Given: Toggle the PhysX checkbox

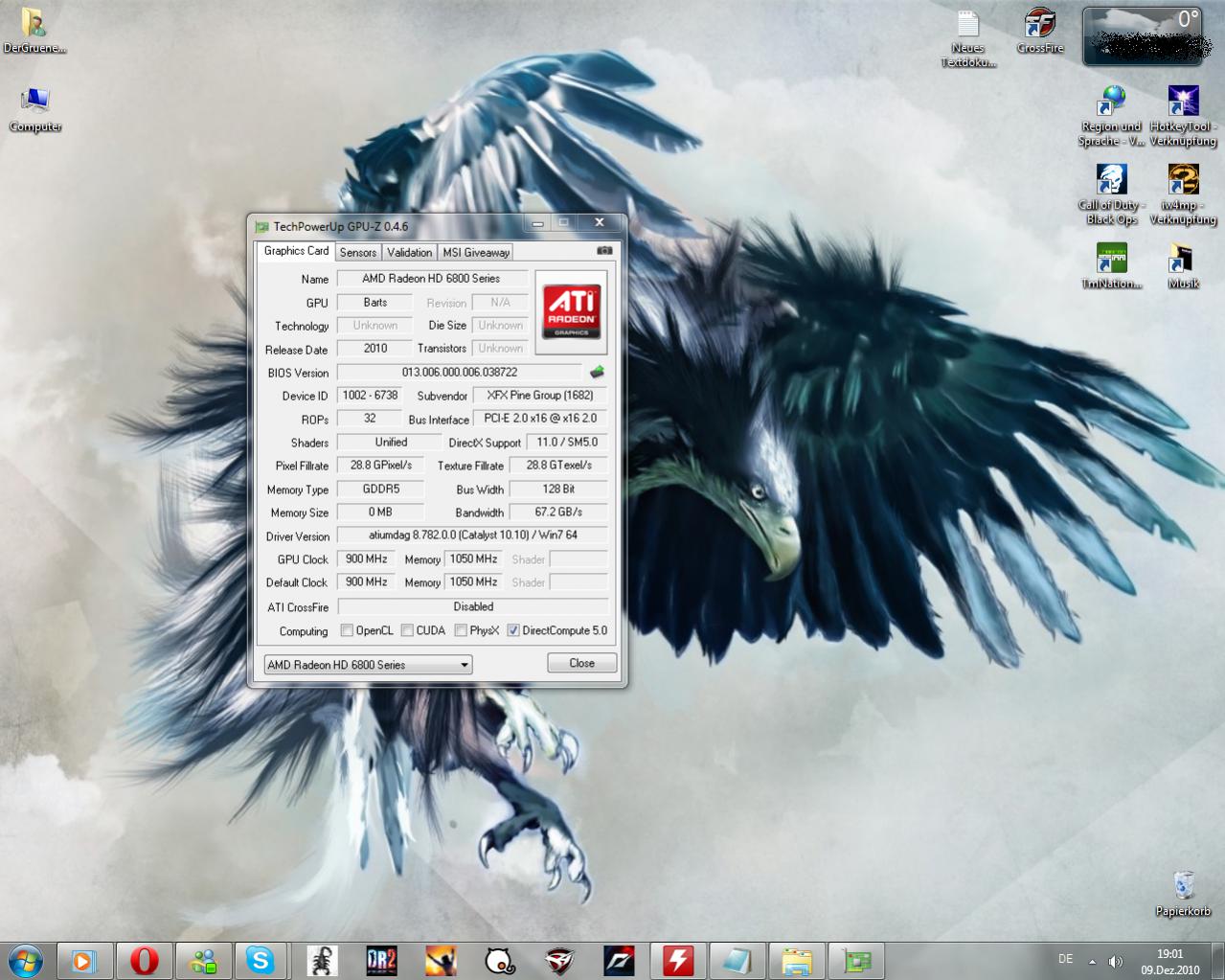Looking at the screenshot, I should (461, 630).
